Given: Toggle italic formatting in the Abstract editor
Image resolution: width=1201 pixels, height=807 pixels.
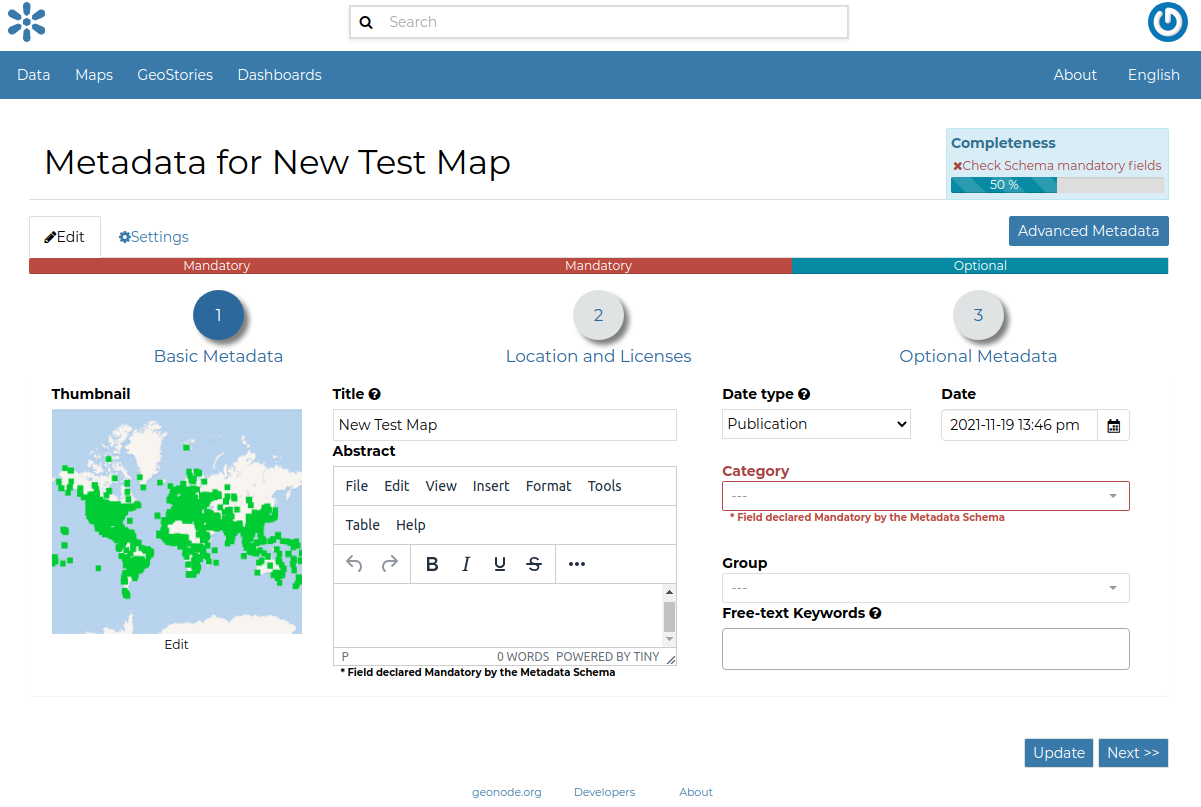Looking at the screenshot, I should pos(465,563).
